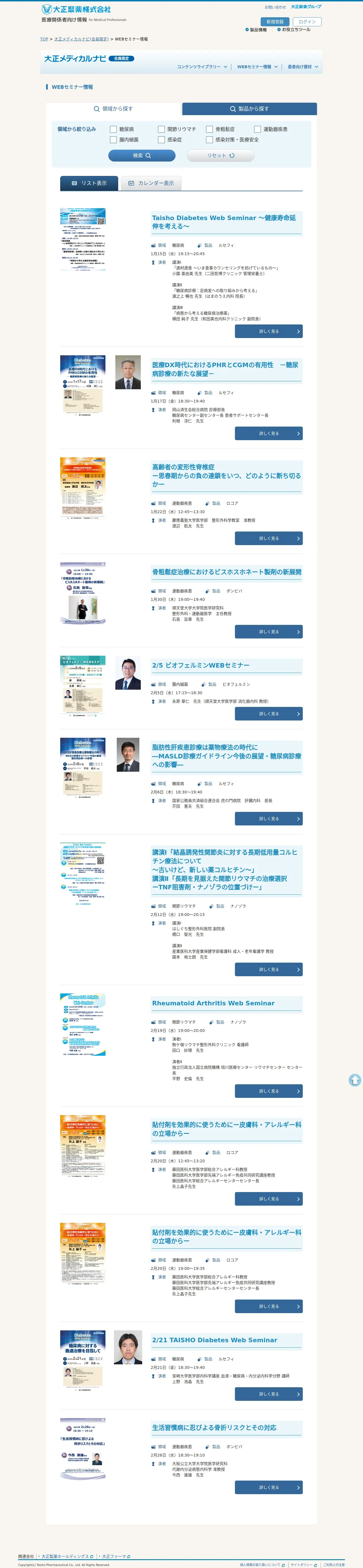
Task: Click 詳しく見る for 生活習慣病に忍びよる骨折リスク
Action: tap(269, 1487)
